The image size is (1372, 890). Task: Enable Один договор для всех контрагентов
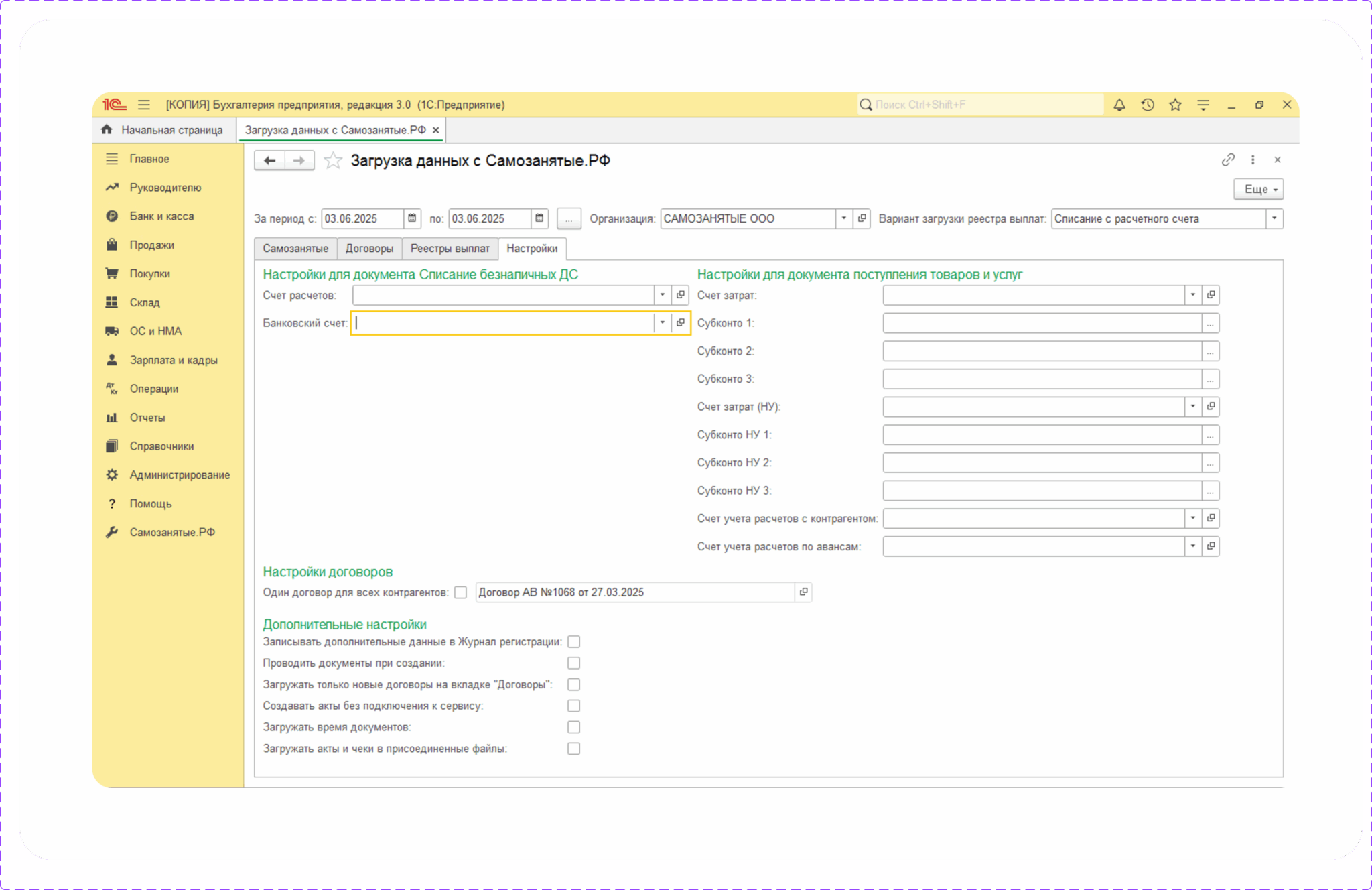(x=461, y=592)
